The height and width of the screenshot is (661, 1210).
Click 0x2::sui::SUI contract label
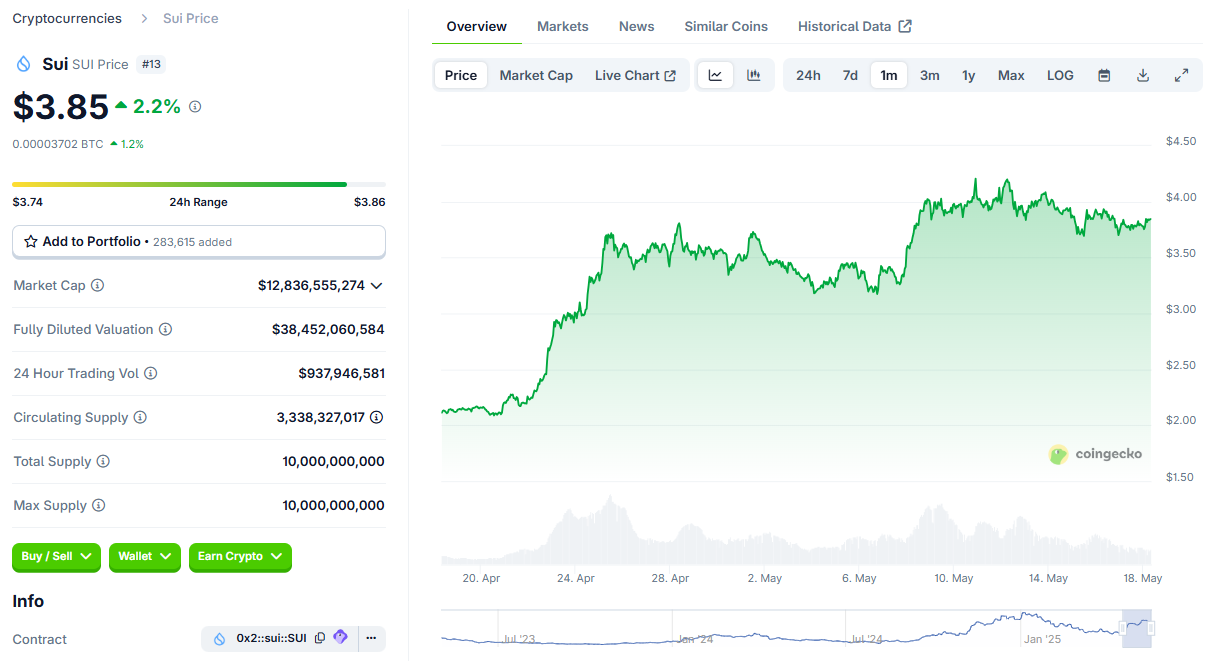271,638
